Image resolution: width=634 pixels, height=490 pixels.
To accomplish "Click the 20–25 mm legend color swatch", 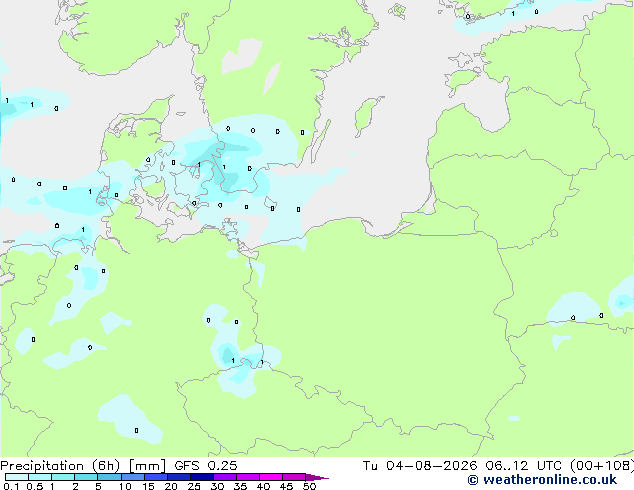I will [179, 477].
